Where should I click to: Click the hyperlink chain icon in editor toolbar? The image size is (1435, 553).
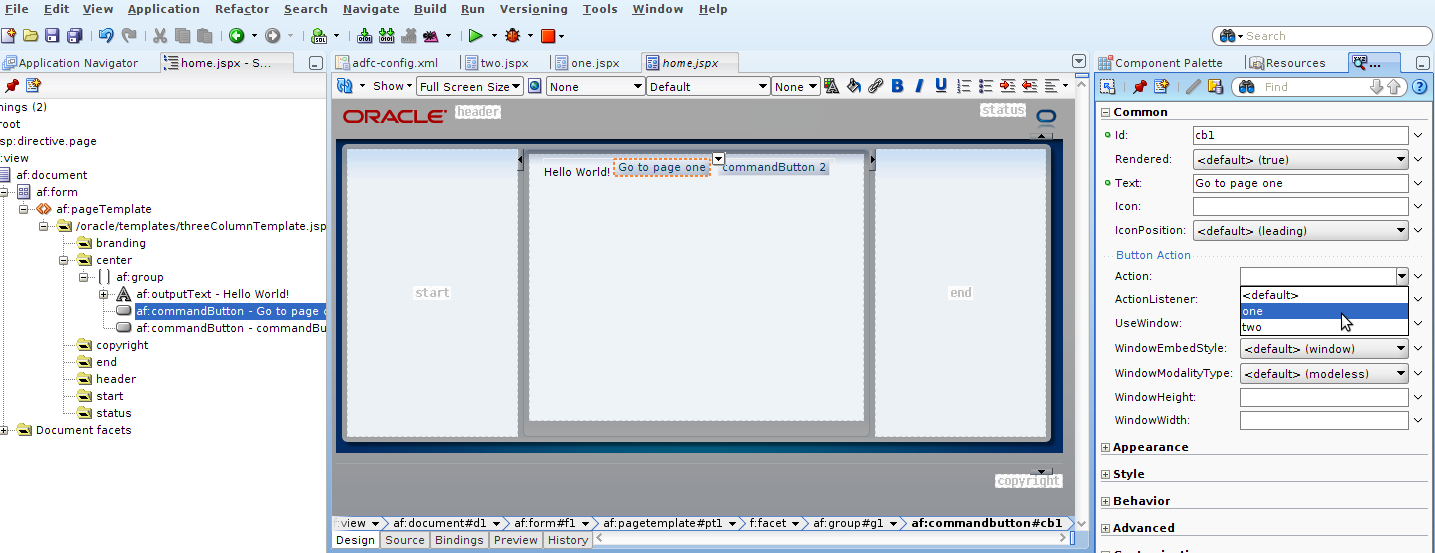pyautogui.click(x=875, y=86)
